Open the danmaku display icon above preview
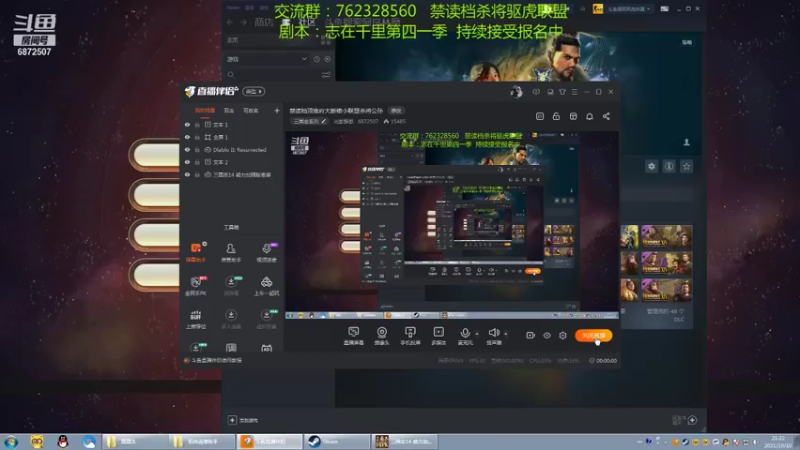The width and height of the screenshot is (800, 450). point(540,116)
